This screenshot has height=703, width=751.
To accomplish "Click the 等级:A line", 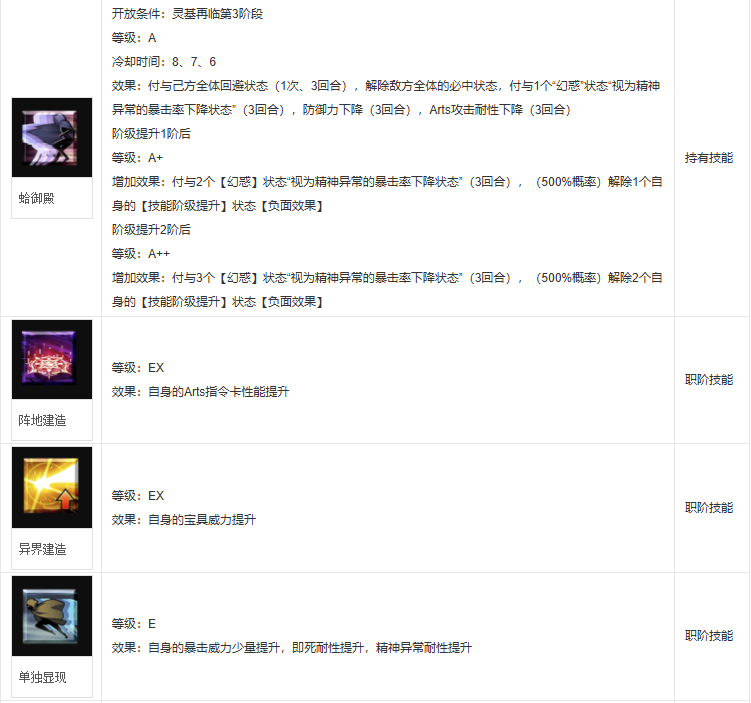I will pos(134,38).
